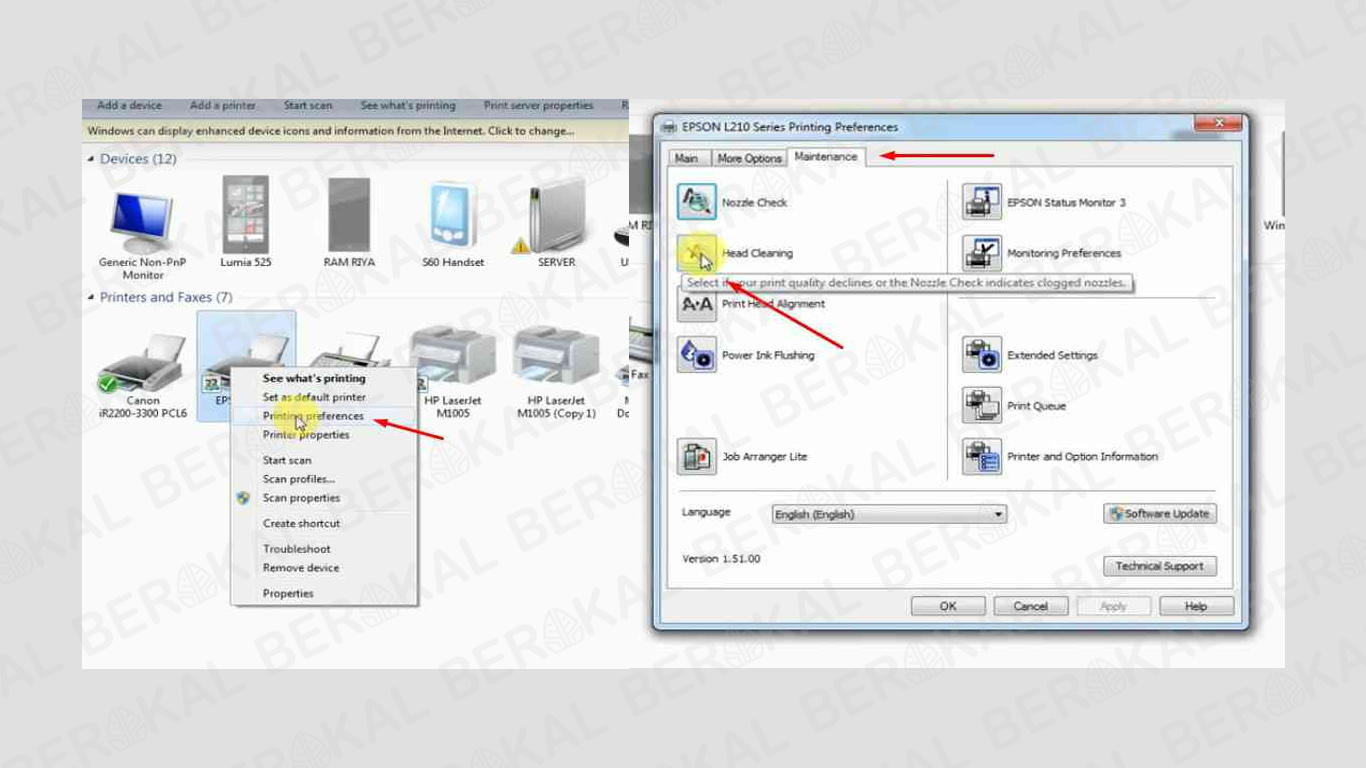Image resolution: width=1366 pixels, height=768 pixels.
Task: Select HP LaserJet M1005 (Copy 1) printer
Action: tap(556, 372)
